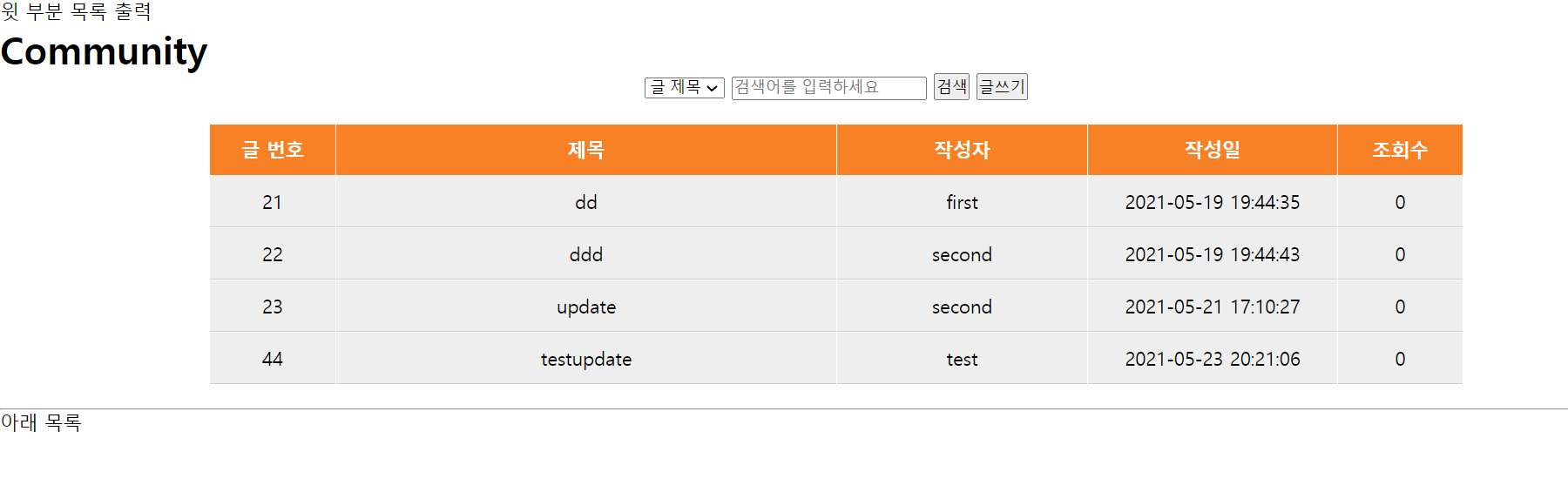The image size is (1568, 492).
Task: Select post number 23 cell
Action: 273,307
